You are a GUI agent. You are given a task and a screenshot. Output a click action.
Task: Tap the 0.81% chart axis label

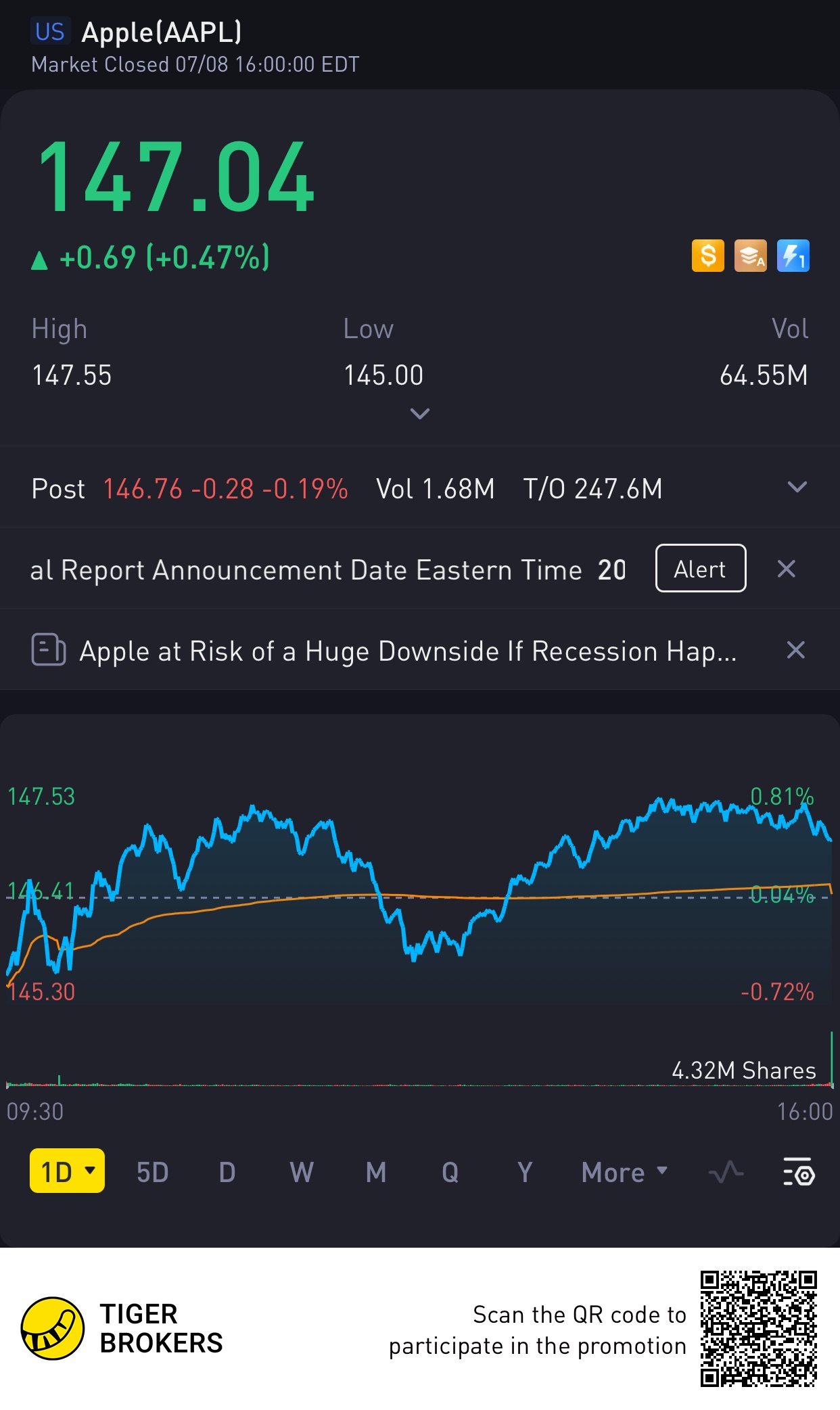pos(782,797)
